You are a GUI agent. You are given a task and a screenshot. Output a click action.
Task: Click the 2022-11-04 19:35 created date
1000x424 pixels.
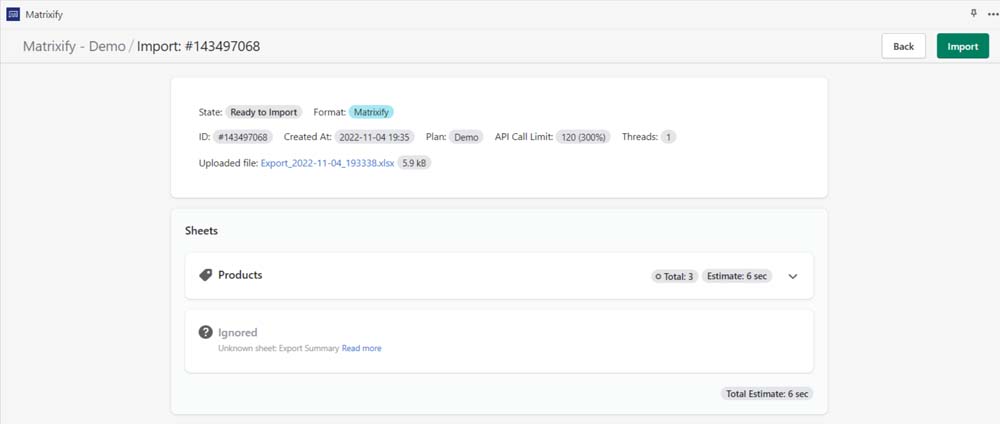[x=374, y=136]
